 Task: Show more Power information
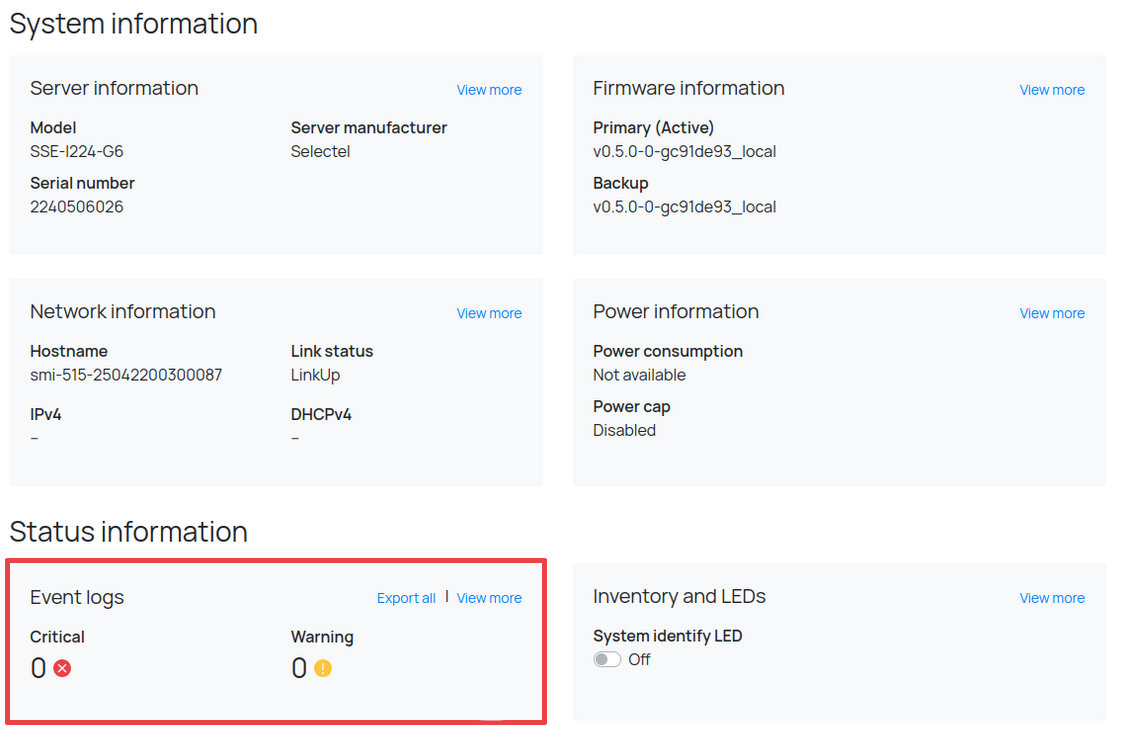pos(1052,313)
